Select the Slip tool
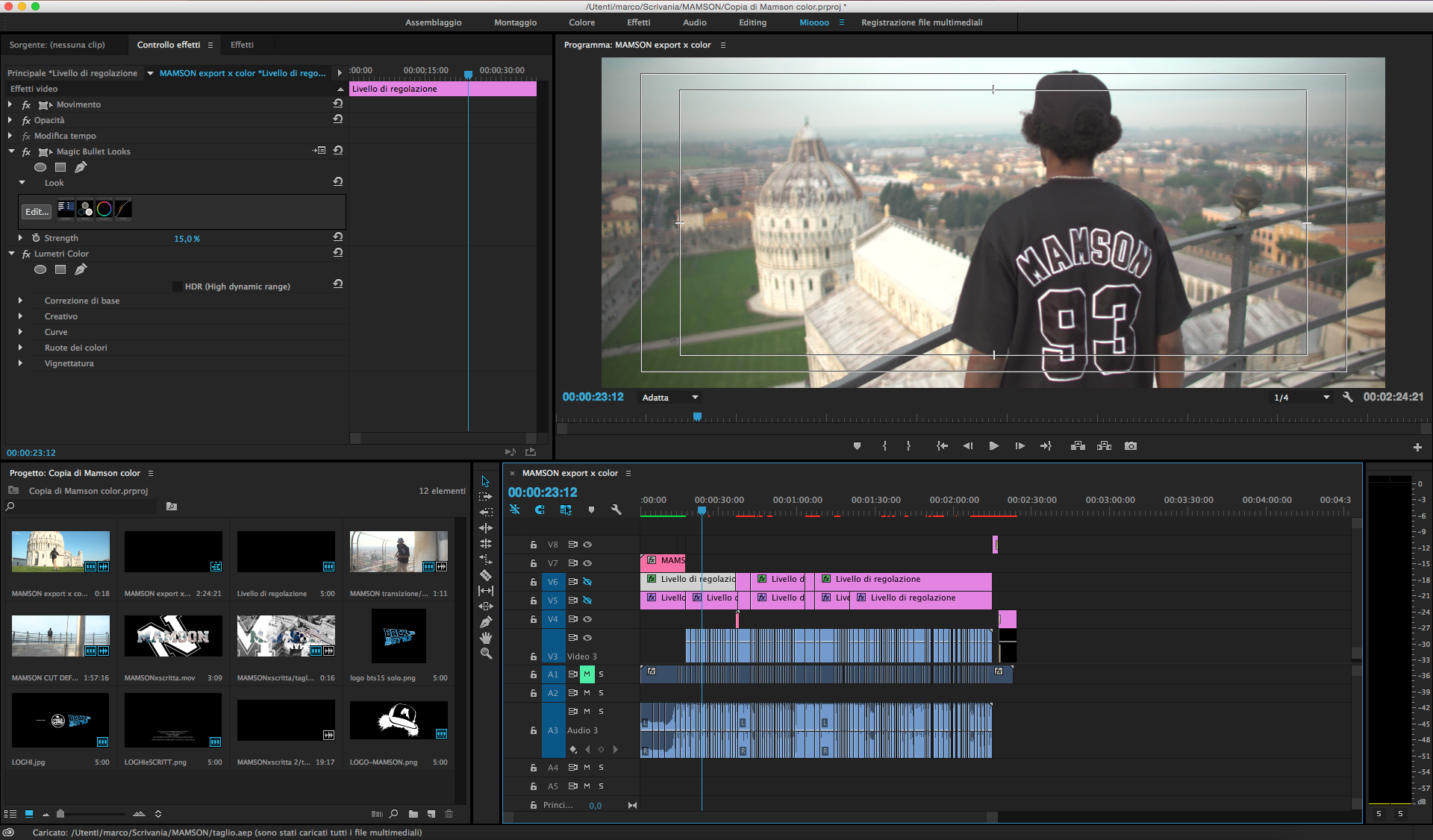This screenshot has width=1433, height=840. 486,591
